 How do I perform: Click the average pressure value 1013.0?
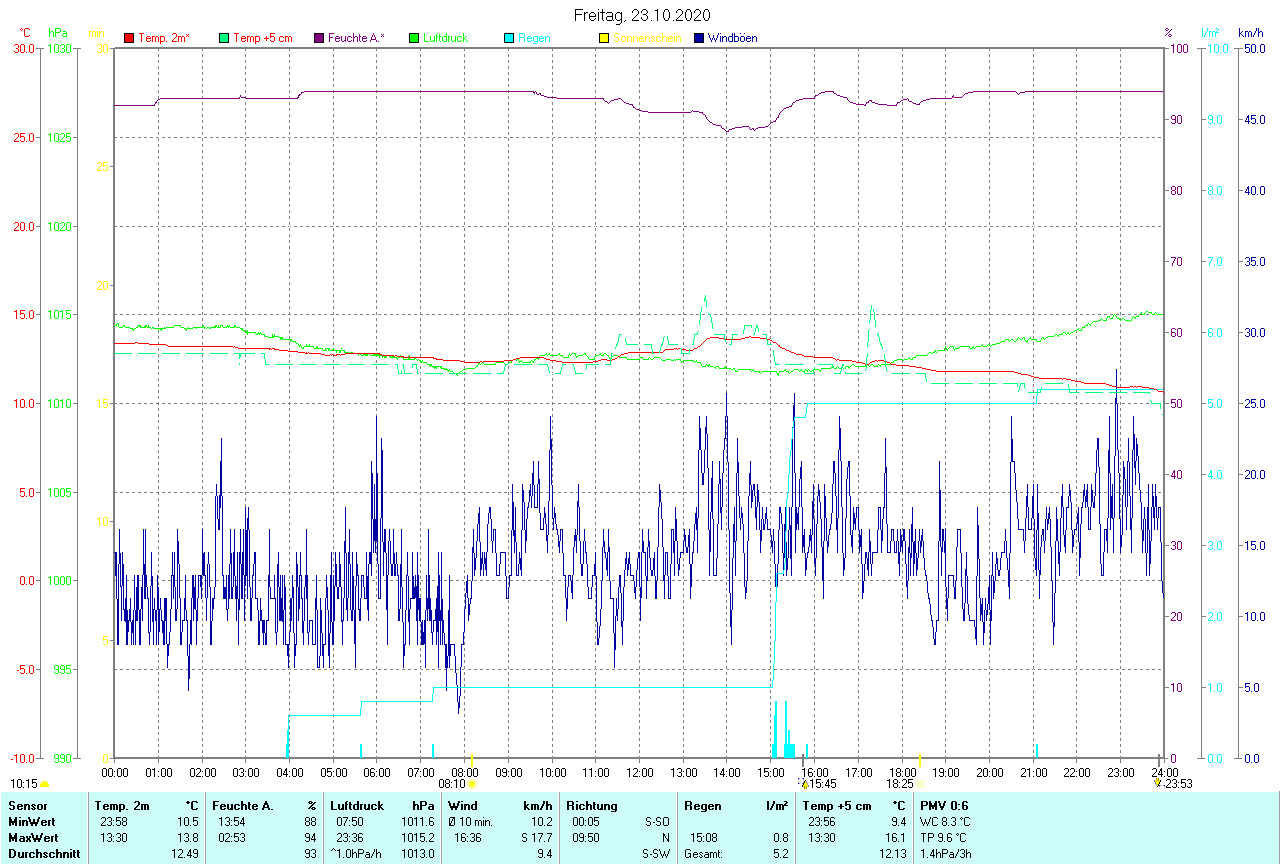[x=417, y=853]
